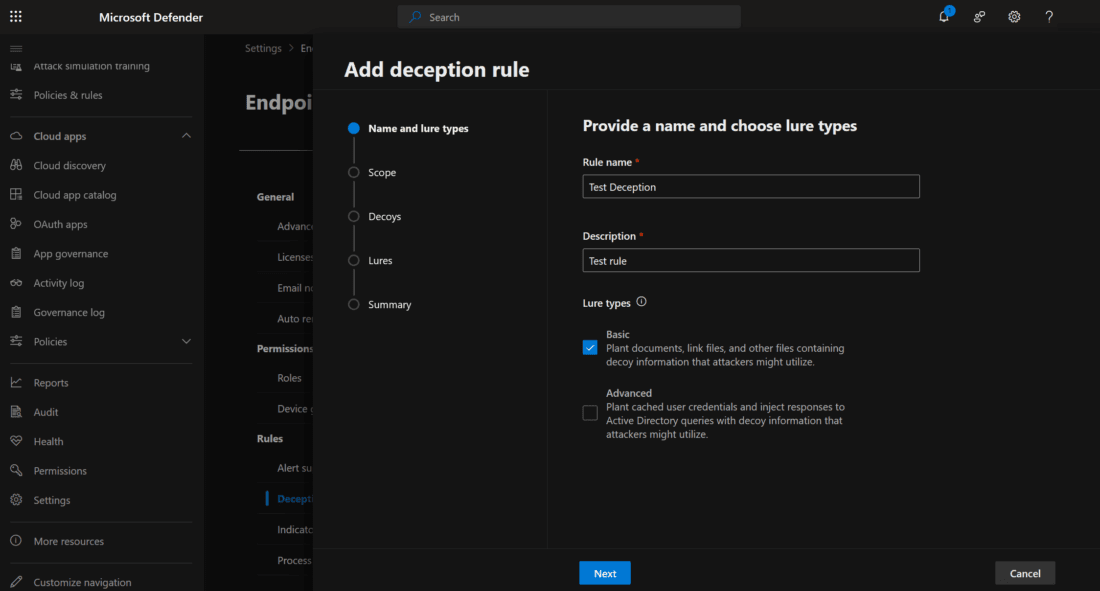The height and width of the screenshot is (591, 1100).
Task: Click the Description input field
Action: (x=751, y=260)
